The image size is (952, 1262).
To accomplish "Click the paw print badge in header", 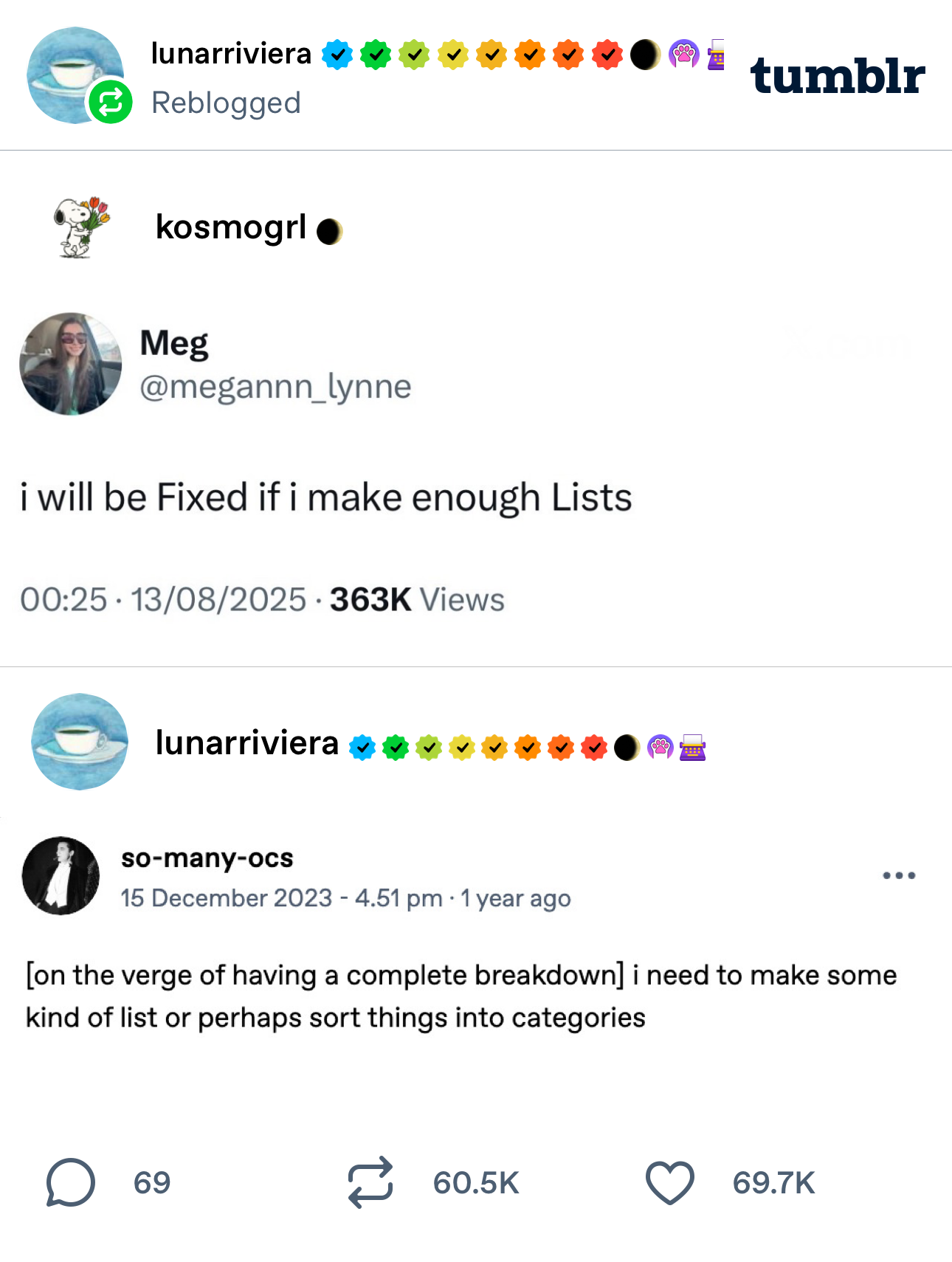I will coord(683,55).
